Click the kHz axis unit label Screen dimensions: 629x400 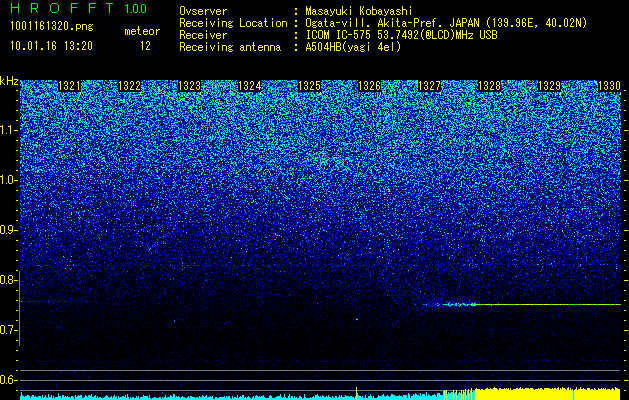coord(9,81)
